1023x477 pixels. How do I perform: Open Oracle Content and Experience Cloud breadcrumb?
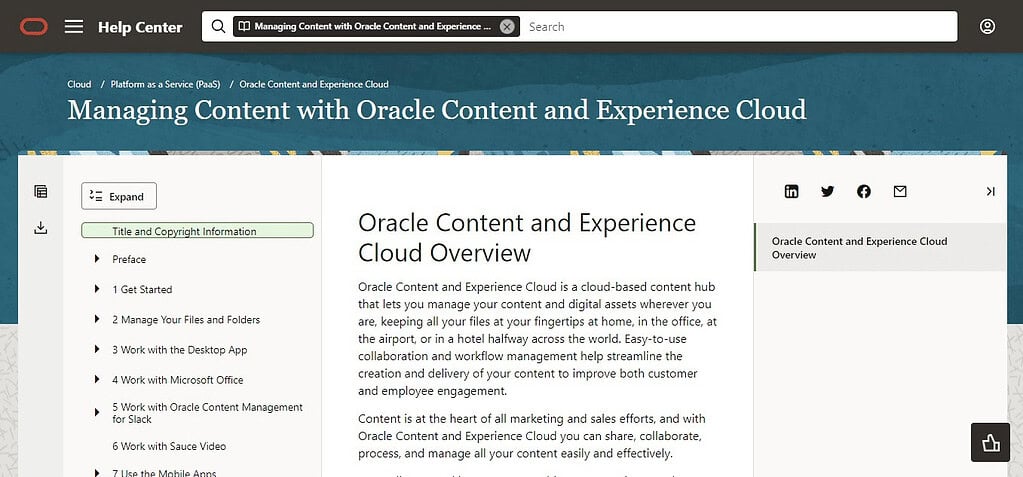click(314, 84)
